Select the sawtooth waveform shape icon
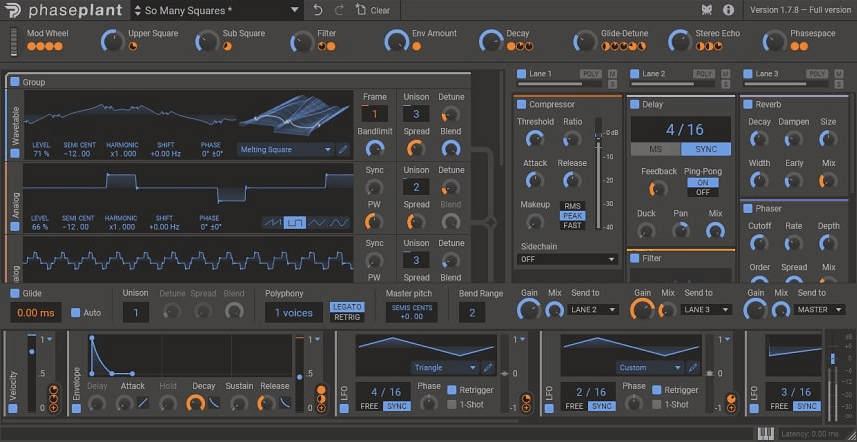The image size is (857, 442). pos(273,222)
